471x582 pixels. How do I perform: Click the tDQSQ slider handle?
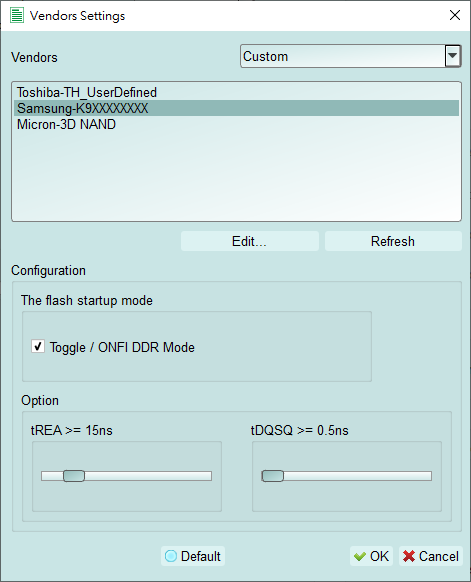[x=272, y=476]
